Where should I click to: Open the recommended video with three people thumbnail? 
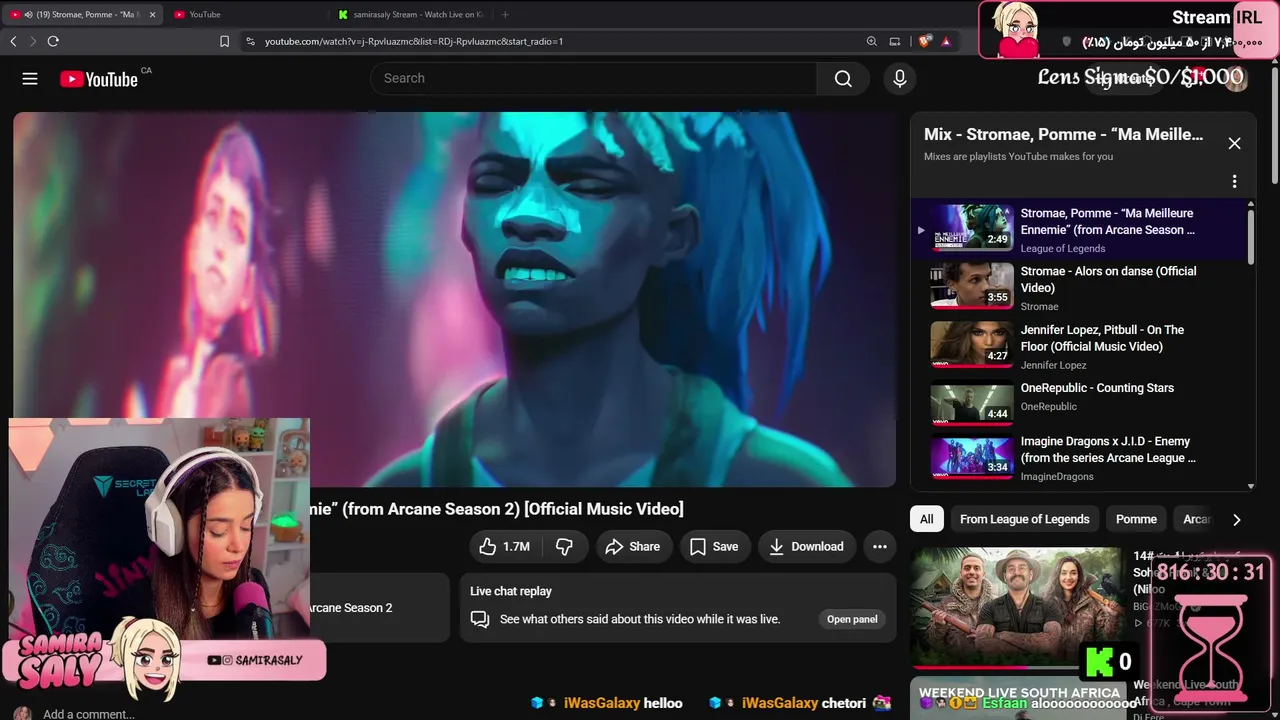1016,606
